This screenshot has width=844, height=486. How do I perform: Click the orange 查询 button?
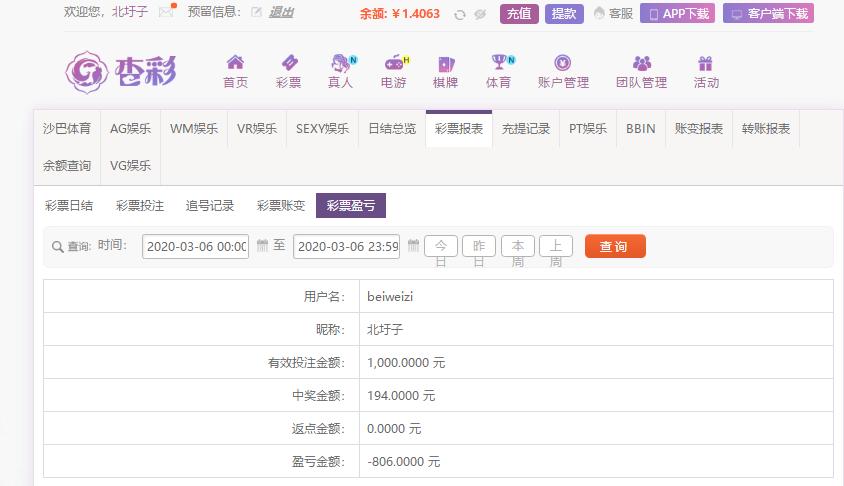tap(615, 246)
